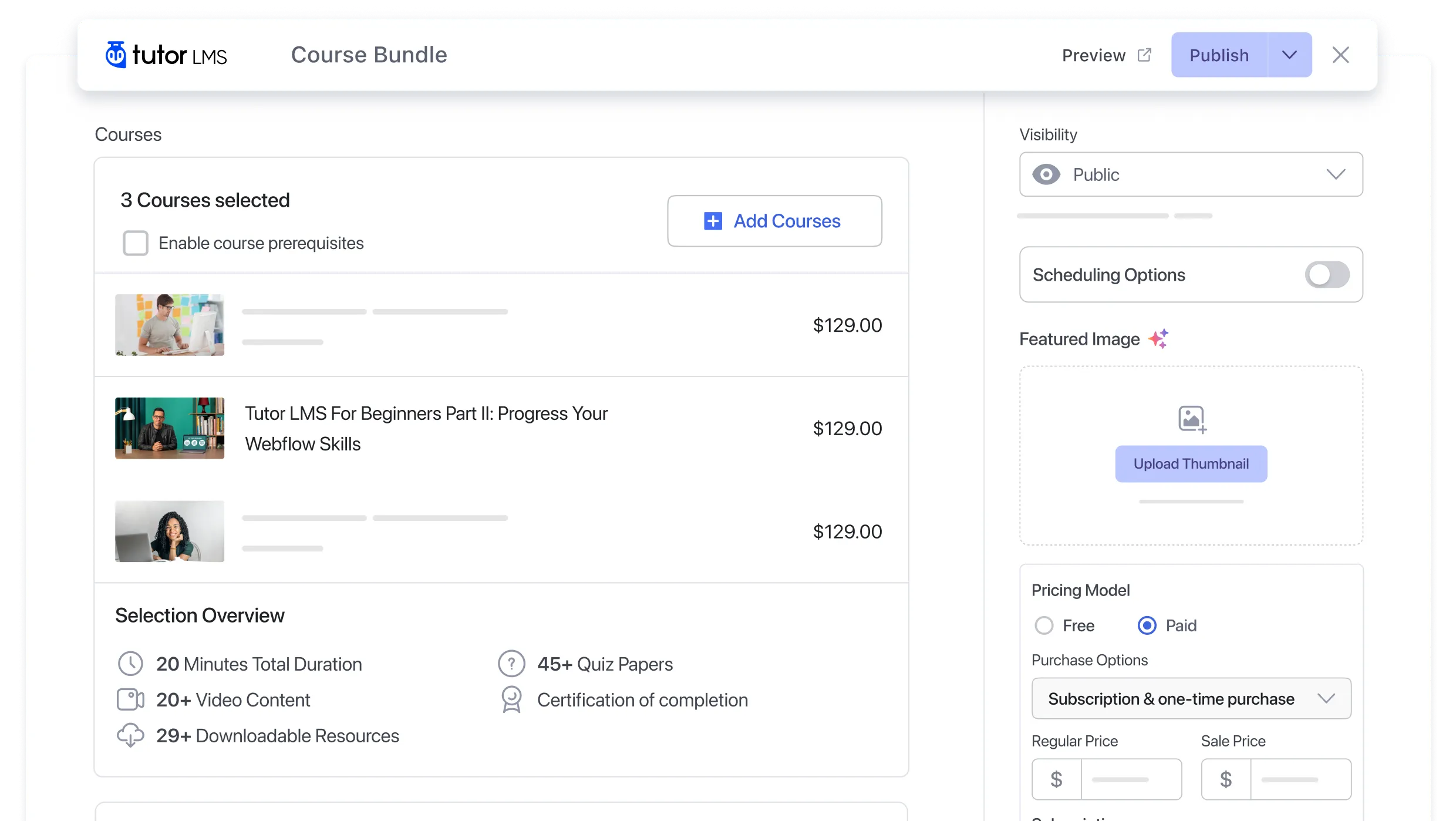Click the 29+ Downloadable Resources text
Viewport: 1456px width, 821px height.
pyautogui.click(x=278, y=735)
